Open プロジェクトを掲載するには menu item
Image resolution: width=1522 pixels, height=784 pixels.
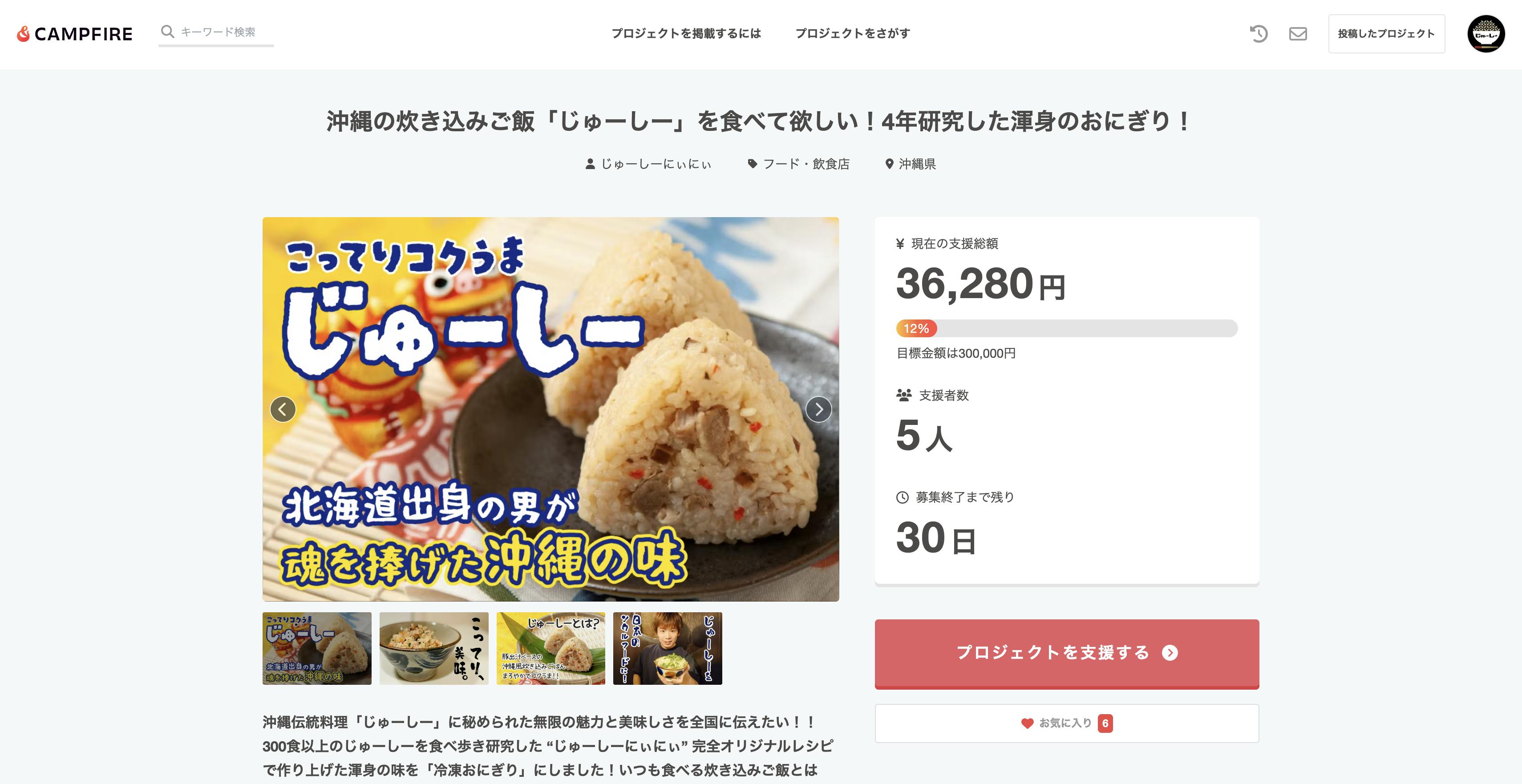coord(686,34)
